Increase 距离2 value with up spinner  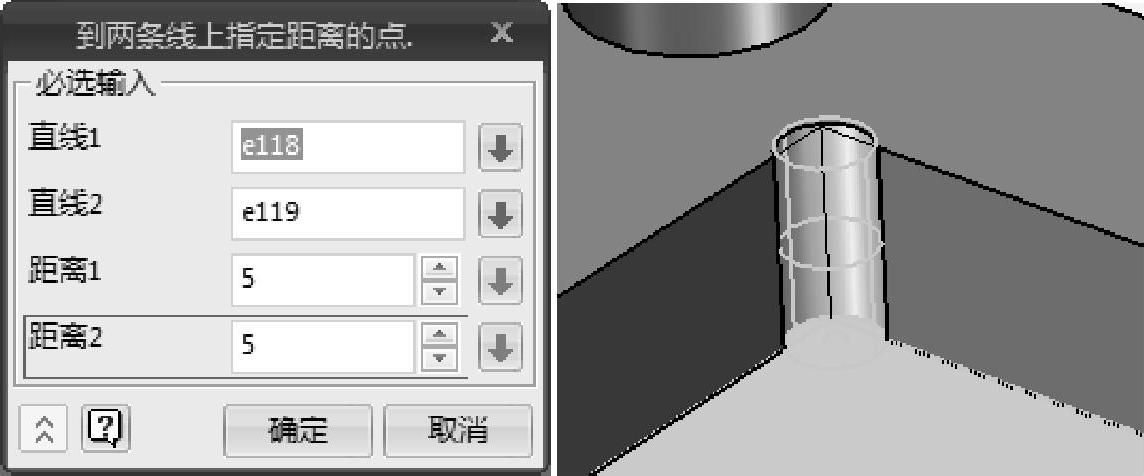439,334
